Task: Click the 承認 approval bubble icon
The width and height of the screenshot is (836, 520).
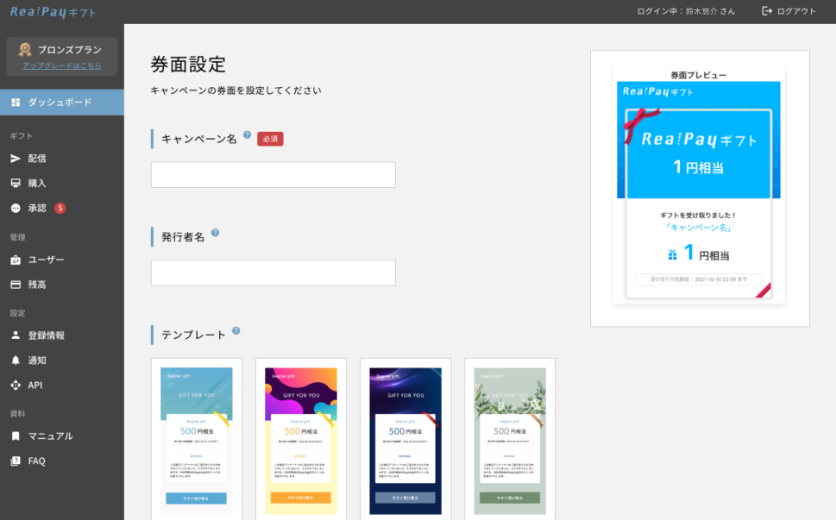Action: pos(15,208)
